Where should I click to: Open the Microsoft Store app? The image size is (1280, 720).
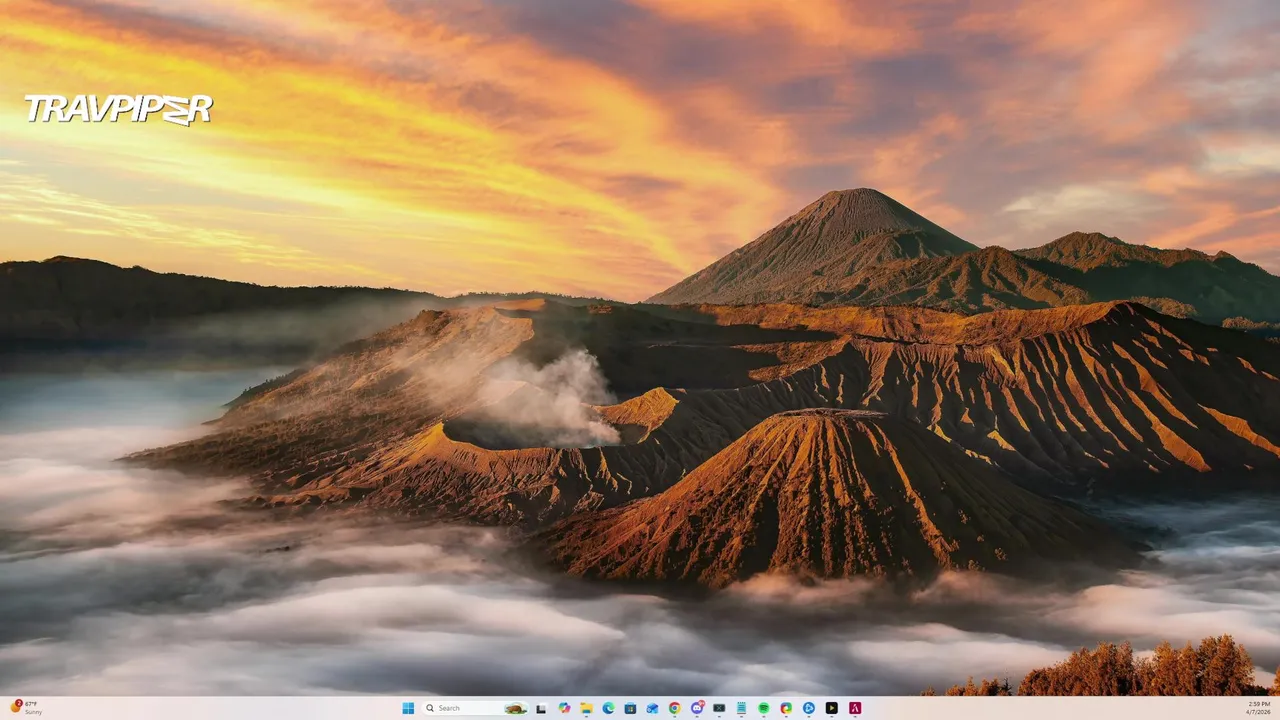click(x=630, y=708)
